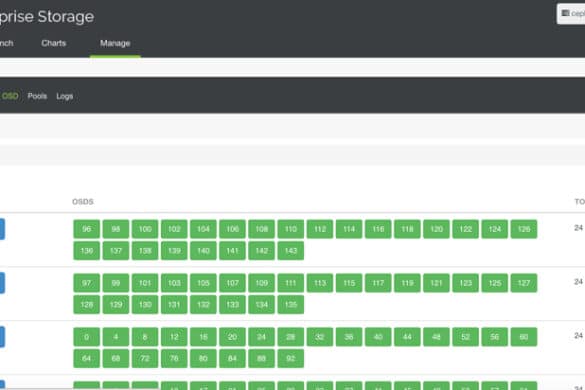585x390 pixels.
Task: Open OSD 105 badge
Action: pyautogui.click(x=203, y=283)
